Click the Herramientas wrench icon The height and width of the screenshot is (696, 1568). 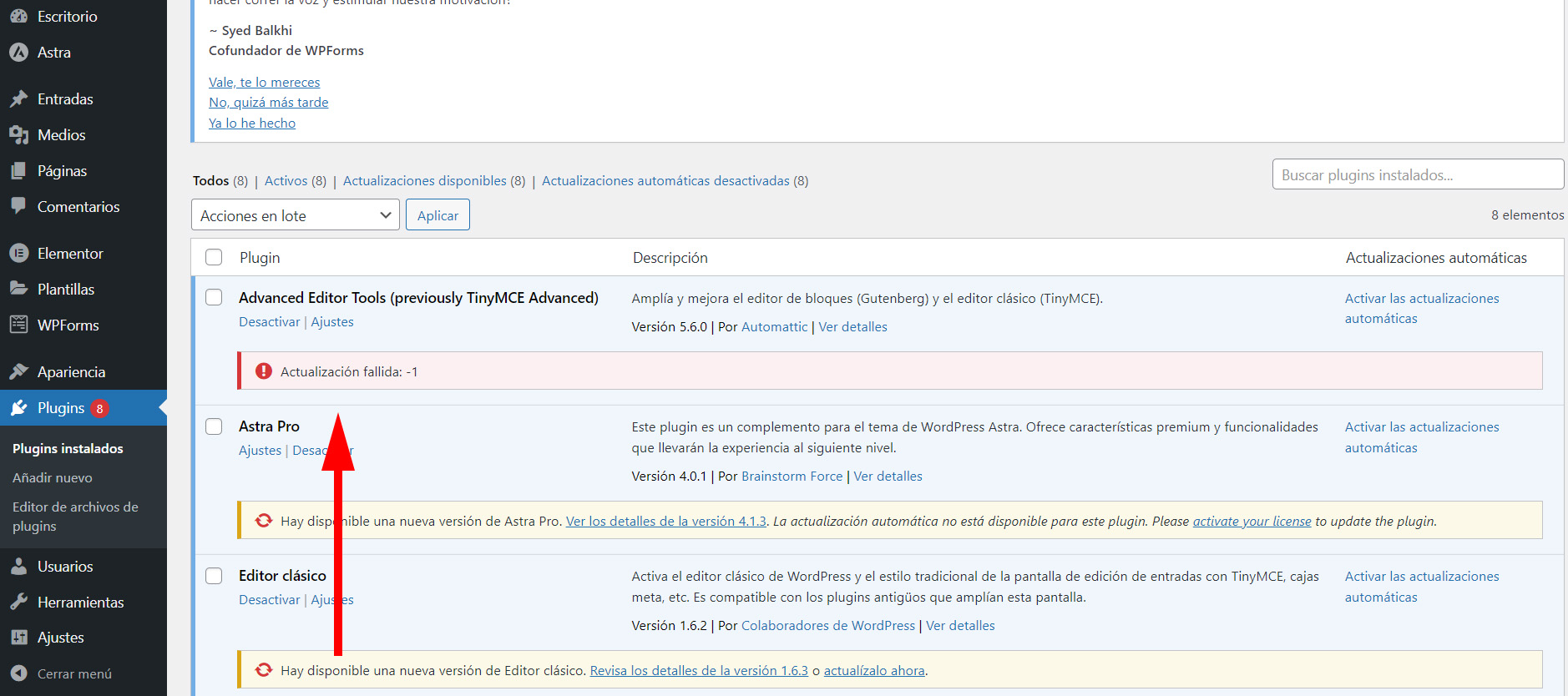click(x=18, y=602)
